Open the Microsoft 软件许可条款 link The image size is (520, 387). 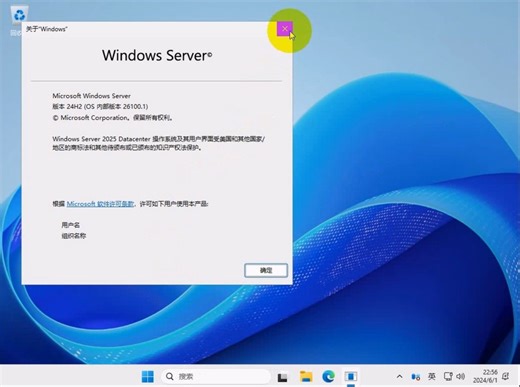(x=100, y=204)
